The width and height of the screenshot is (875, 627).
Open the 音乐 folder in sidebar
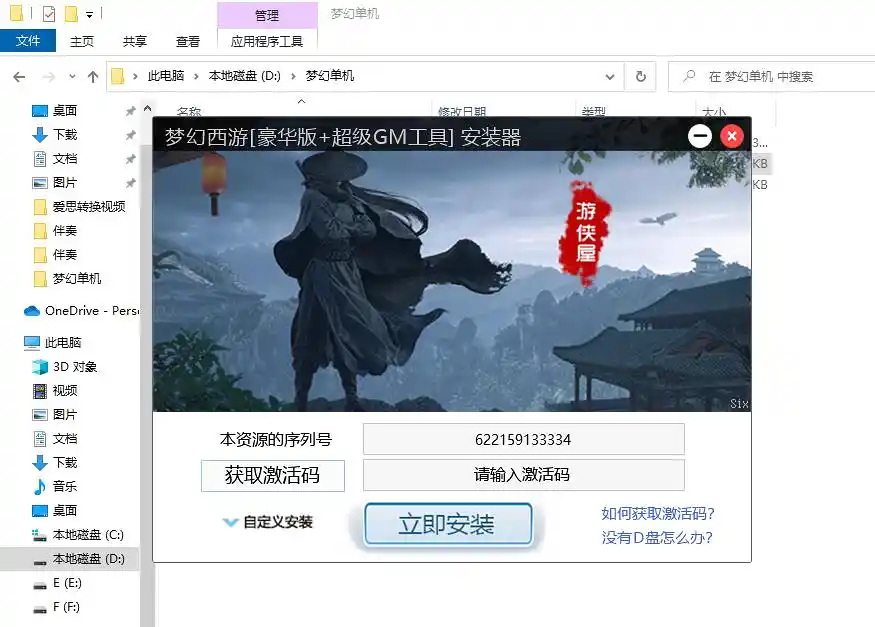[64, 487]
